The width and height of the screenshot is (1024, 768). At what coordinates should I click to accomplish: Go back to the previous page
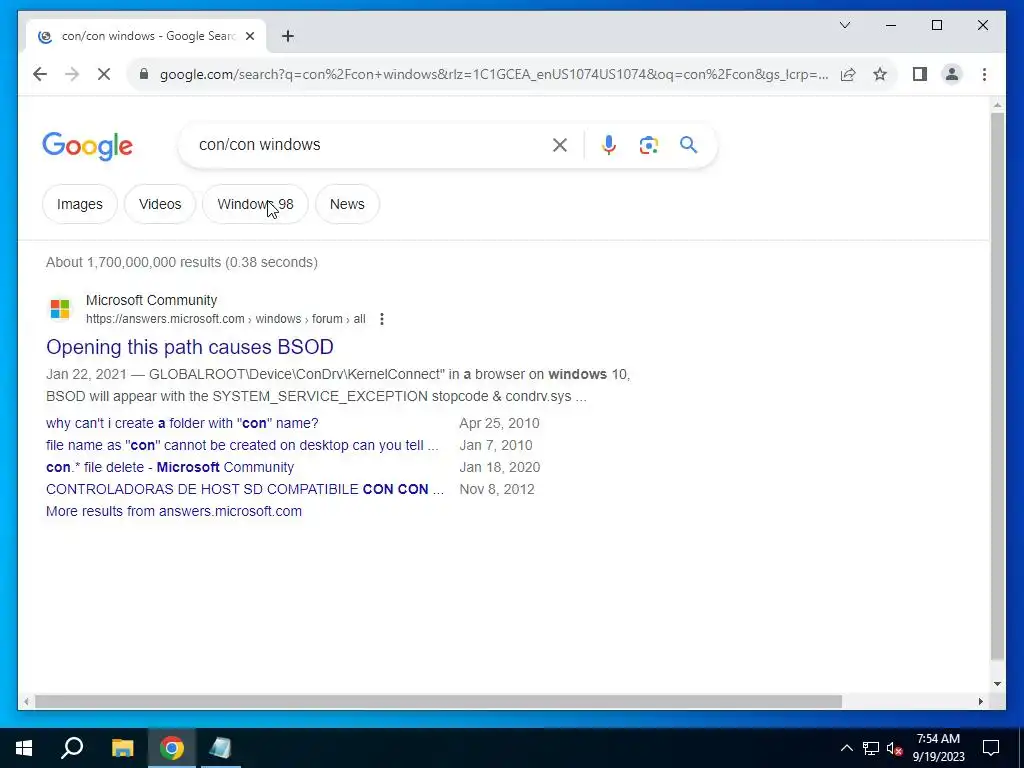40,74
